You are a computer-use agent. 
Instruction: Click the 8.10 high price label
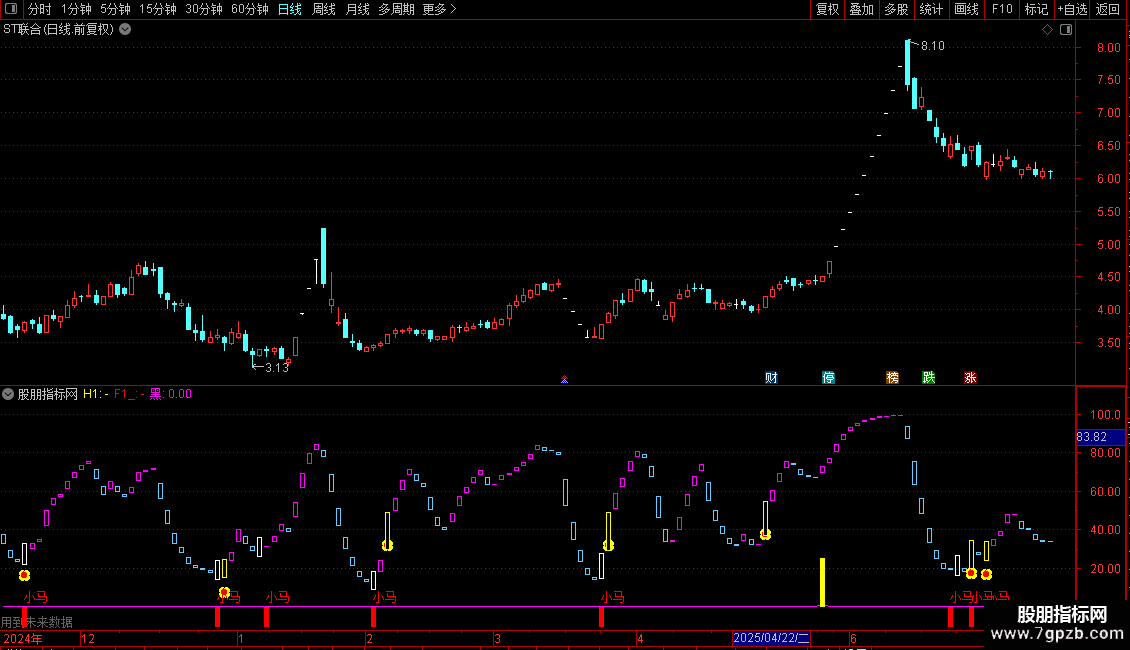(933, 46)
